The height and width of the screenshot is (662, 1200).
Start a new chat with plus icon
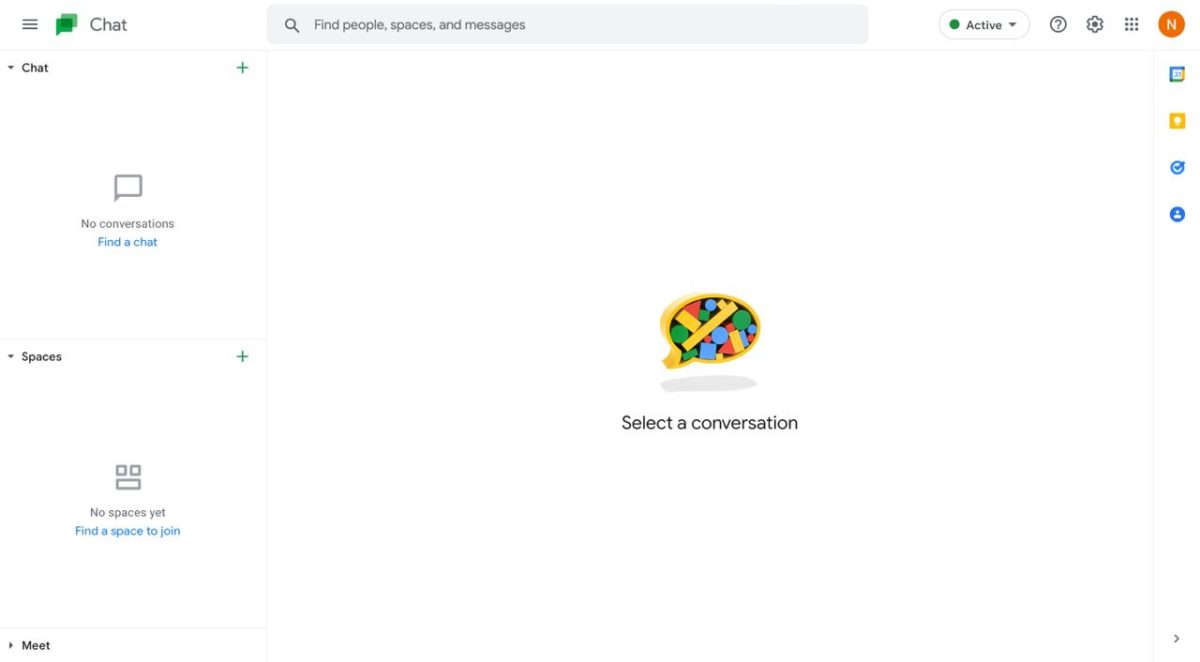click(x=242, y=68)
